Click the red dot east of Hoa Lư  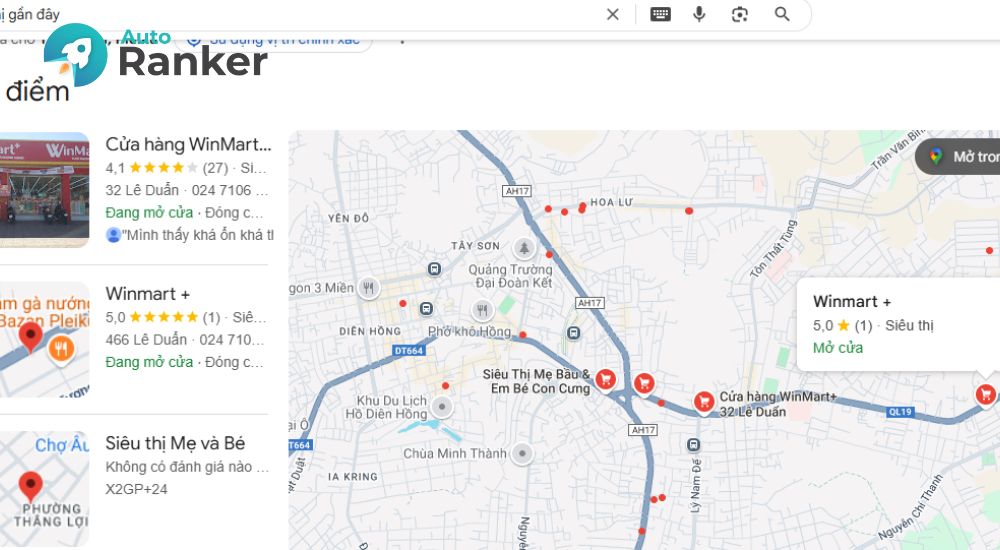click(689, 211)
